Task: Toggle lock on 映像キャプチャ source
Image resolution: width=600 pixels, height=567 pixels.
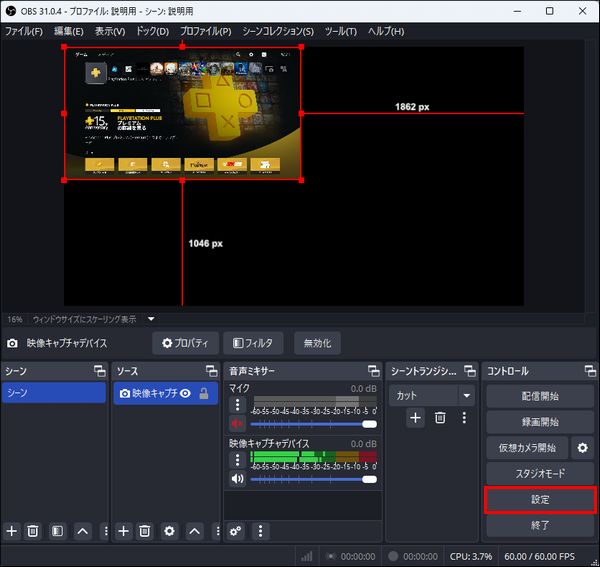Action: [x=204, y=393]
